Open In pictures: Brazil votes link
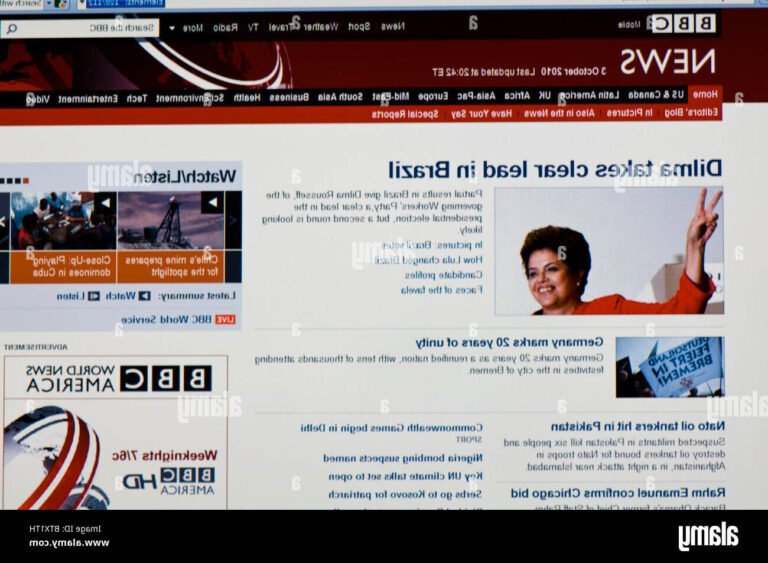This screenshot has height=563, width=768. tap(432, 245)
